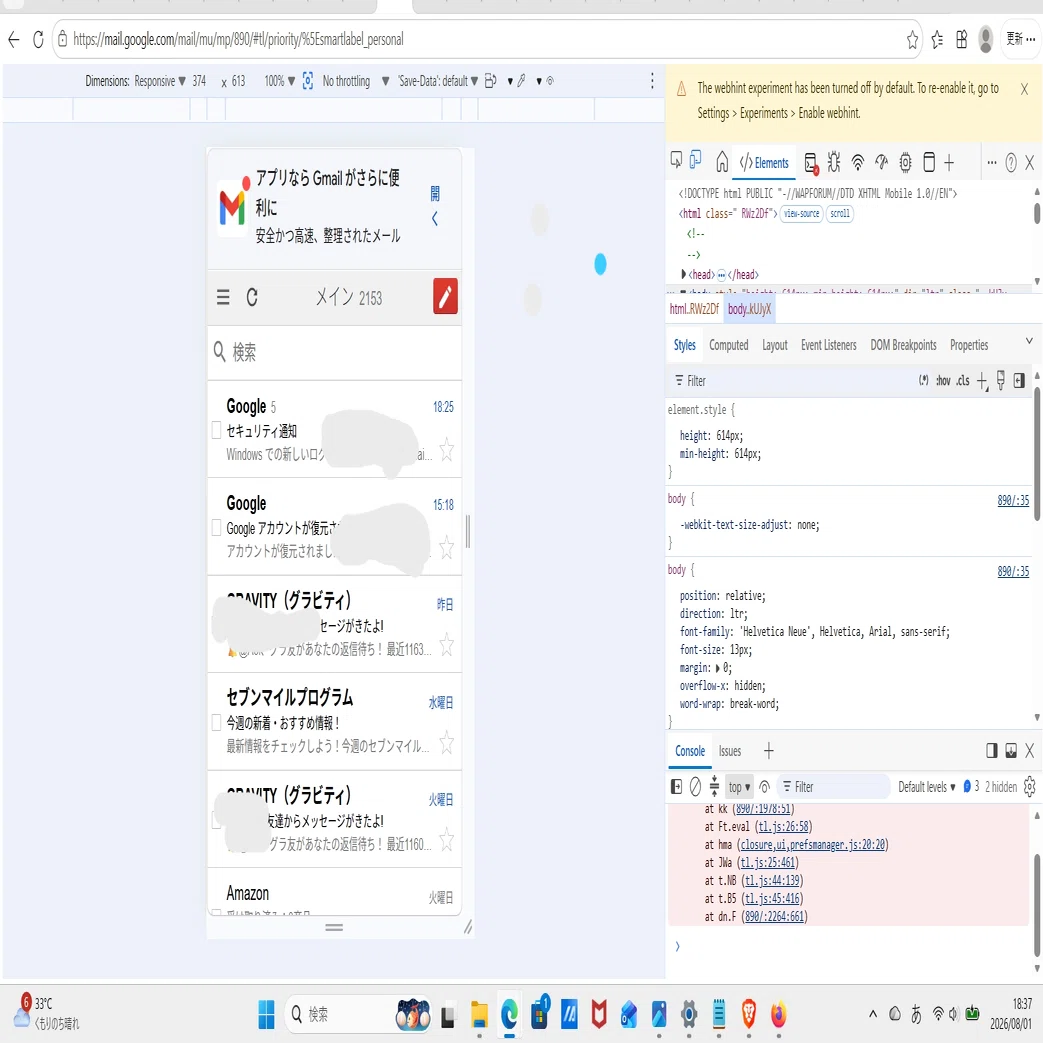
Task: Open the Application panel icon
Action: point(929,162)
